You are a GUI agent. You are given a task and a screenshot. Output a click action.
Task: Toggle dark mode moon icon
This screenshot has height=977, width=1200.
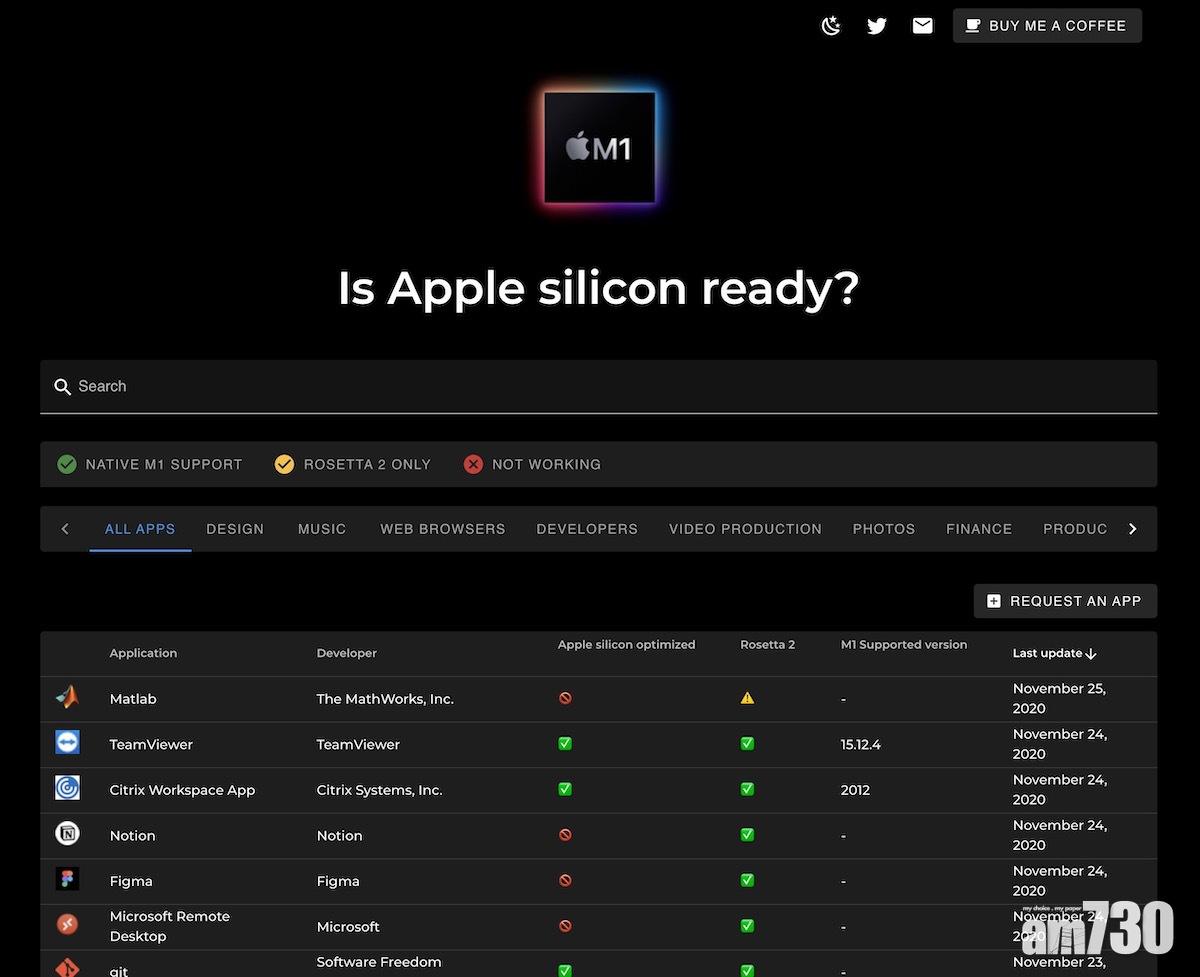(831, 26)
